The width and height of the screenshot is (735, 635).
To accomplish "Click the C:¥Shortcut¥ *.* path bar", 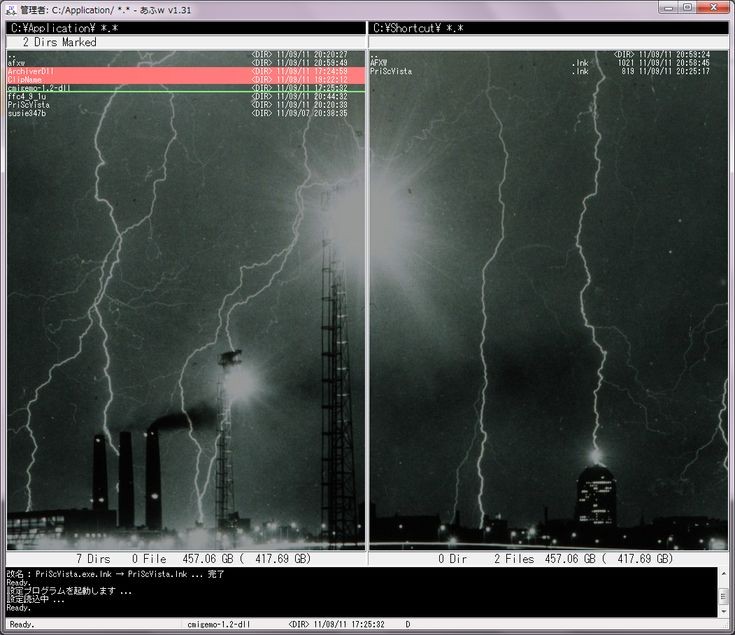I will pyautogui.click(x=548, y=28).
